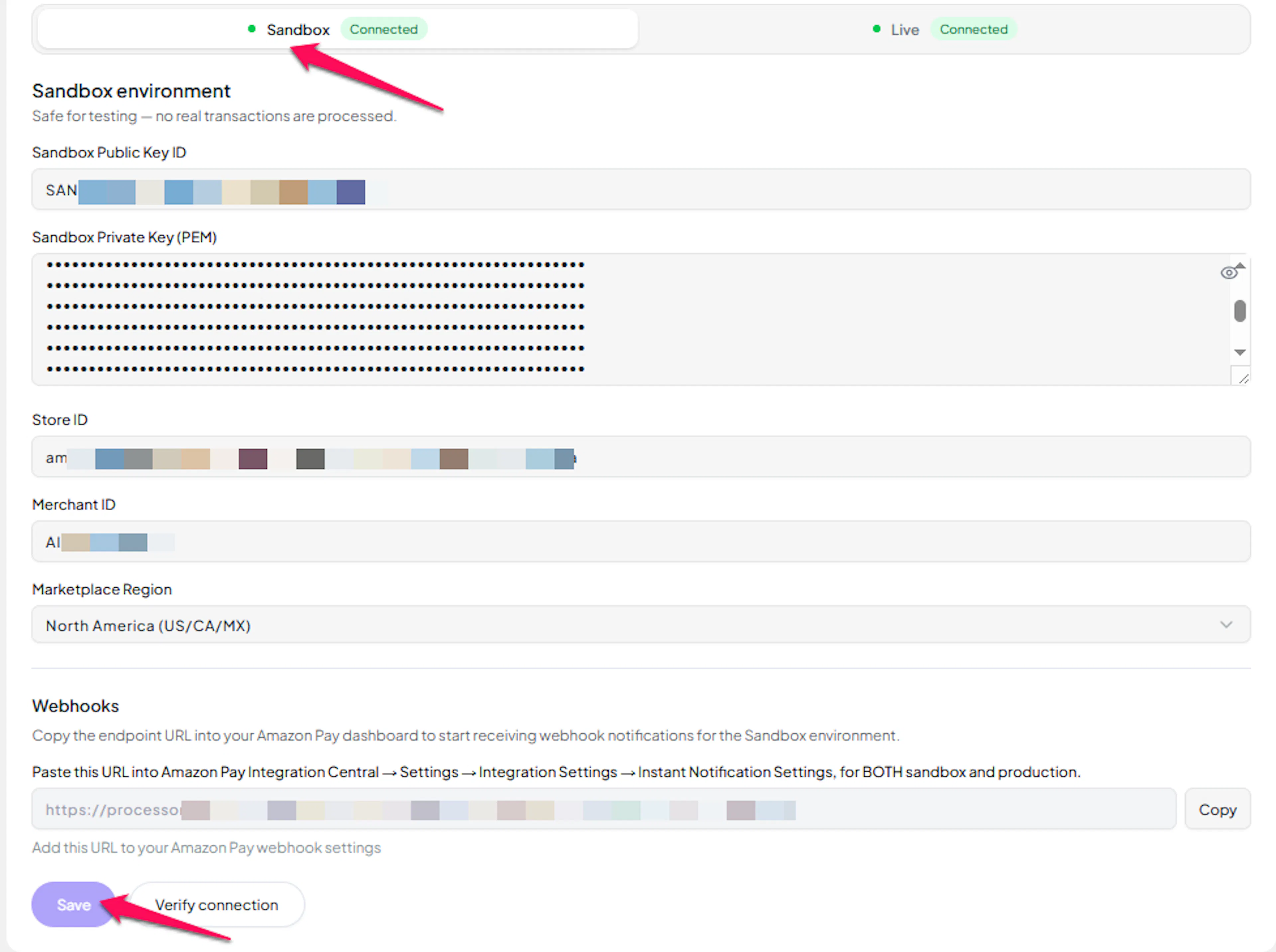Click Sandbox Connected status badge
Screen dimensions: 1276x952
[x=384, y=29]
